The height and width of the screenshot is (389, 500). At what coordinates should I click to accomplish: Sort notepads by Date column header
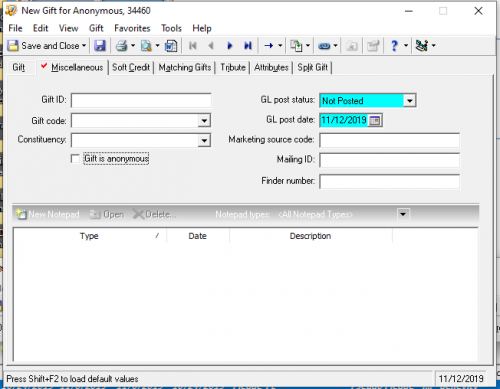pyautogui.click(x=198, y=236)
